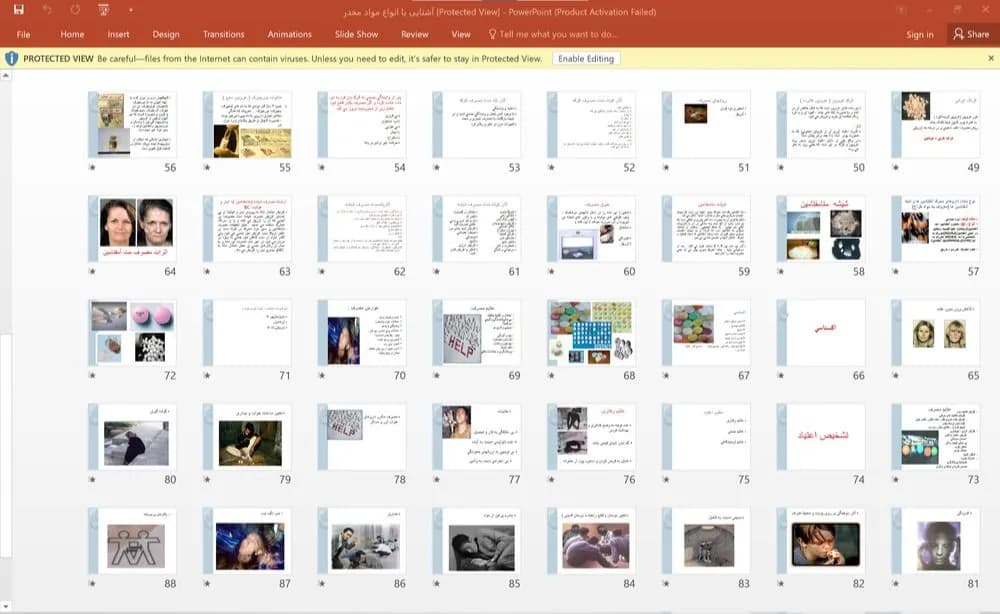Viewport: 1000px width, 614px height.
Task: Switch to the Transitions tab
Action: click(x=223, y=34)
